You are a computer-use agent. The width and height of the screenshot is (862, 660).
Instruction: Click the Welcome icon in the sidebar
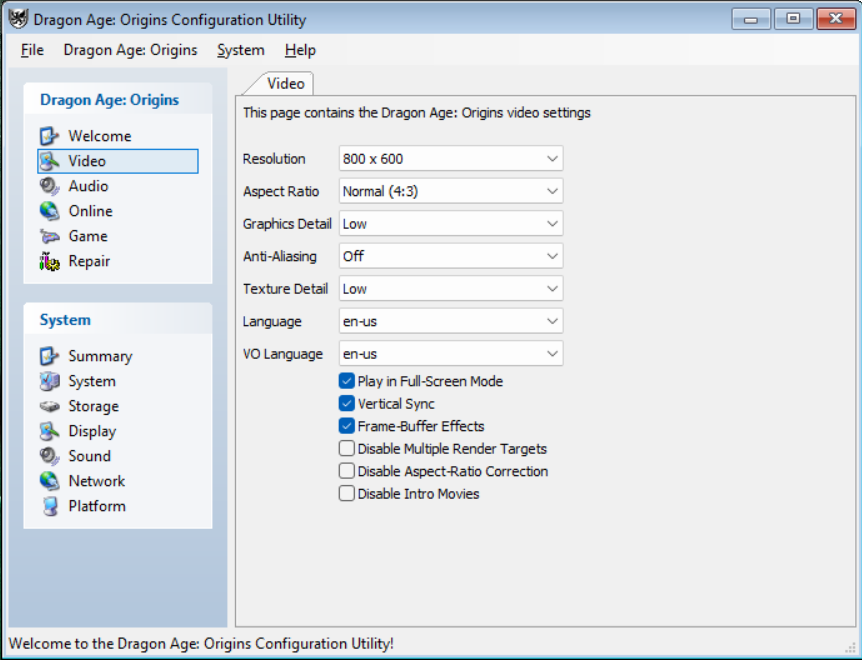pos(50,136)
